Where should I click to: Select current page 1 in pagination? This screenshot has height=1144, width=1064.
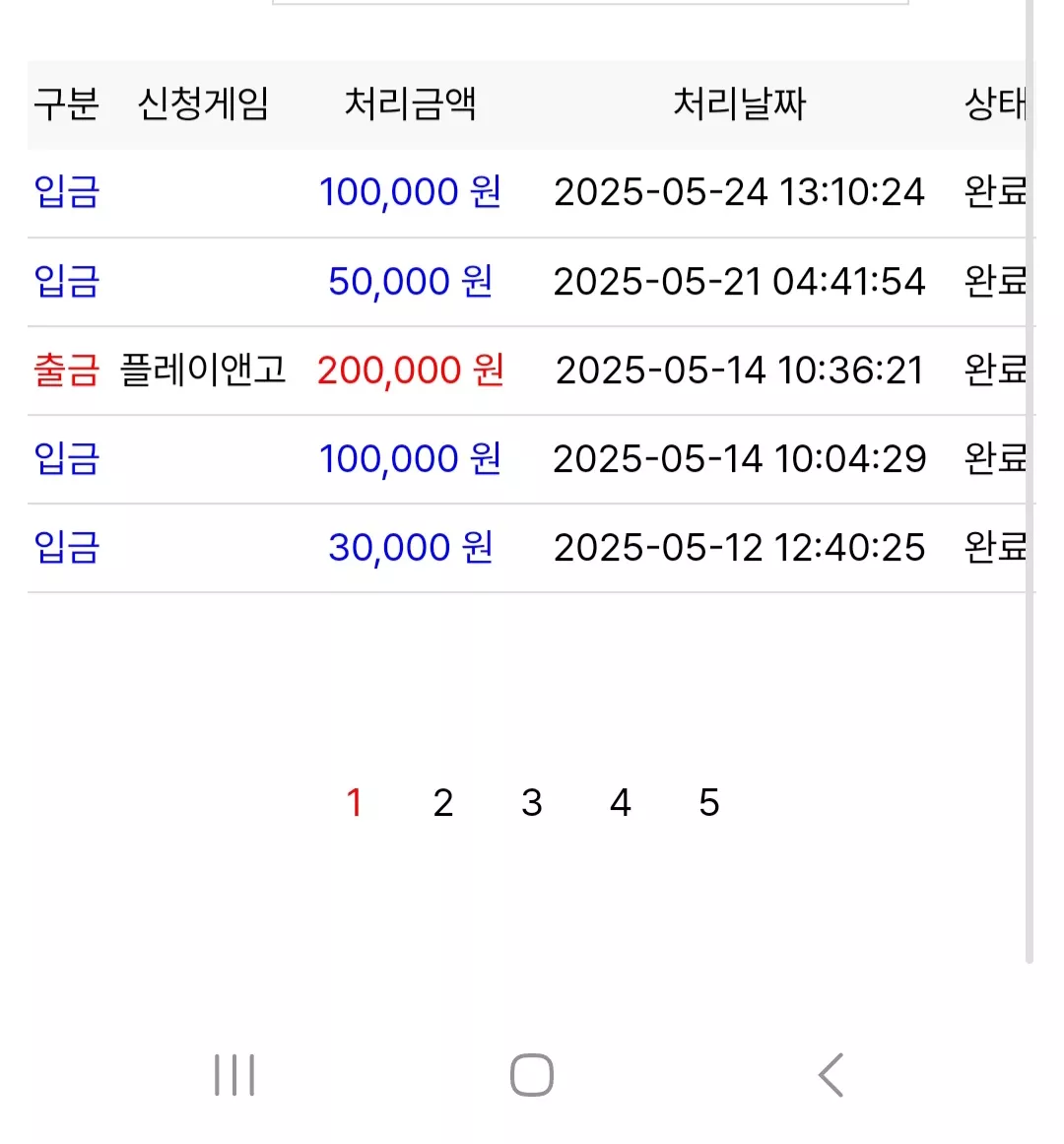pyautogui.click(x=355, y=802)
